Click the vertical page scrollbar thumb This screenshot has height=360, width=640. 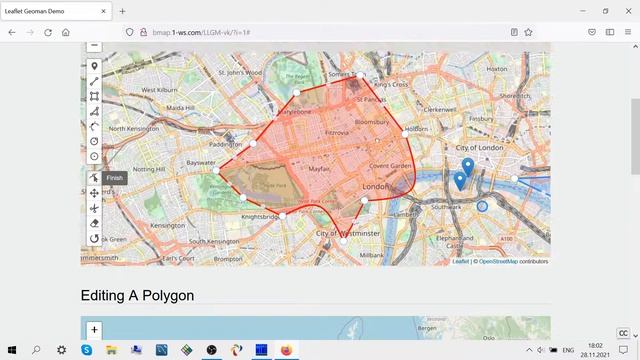coord(636,136)
